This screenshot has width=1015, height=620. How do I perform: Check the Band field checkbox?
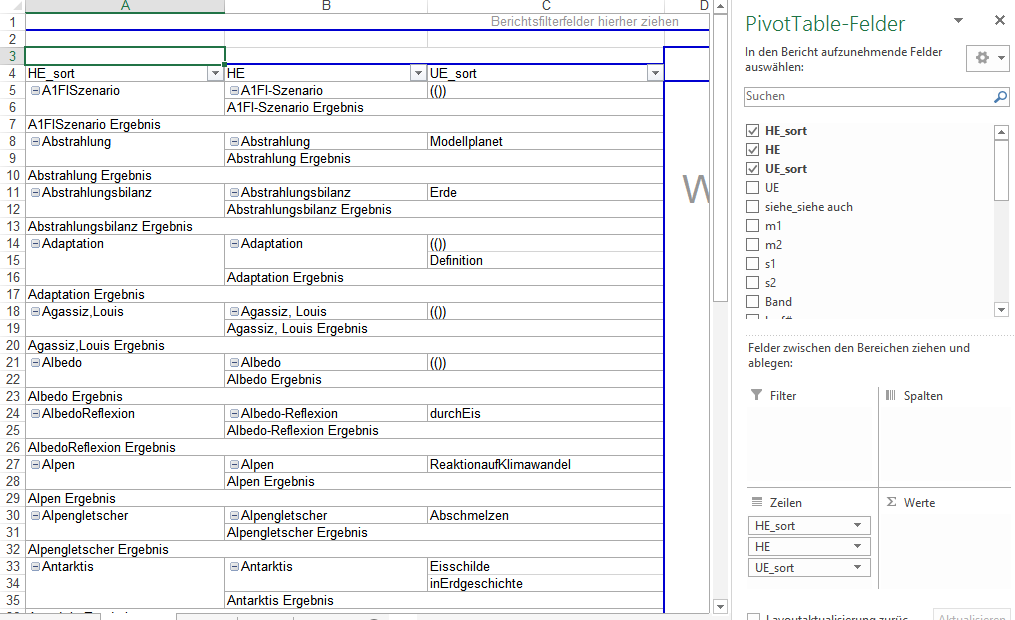[753, 302]
